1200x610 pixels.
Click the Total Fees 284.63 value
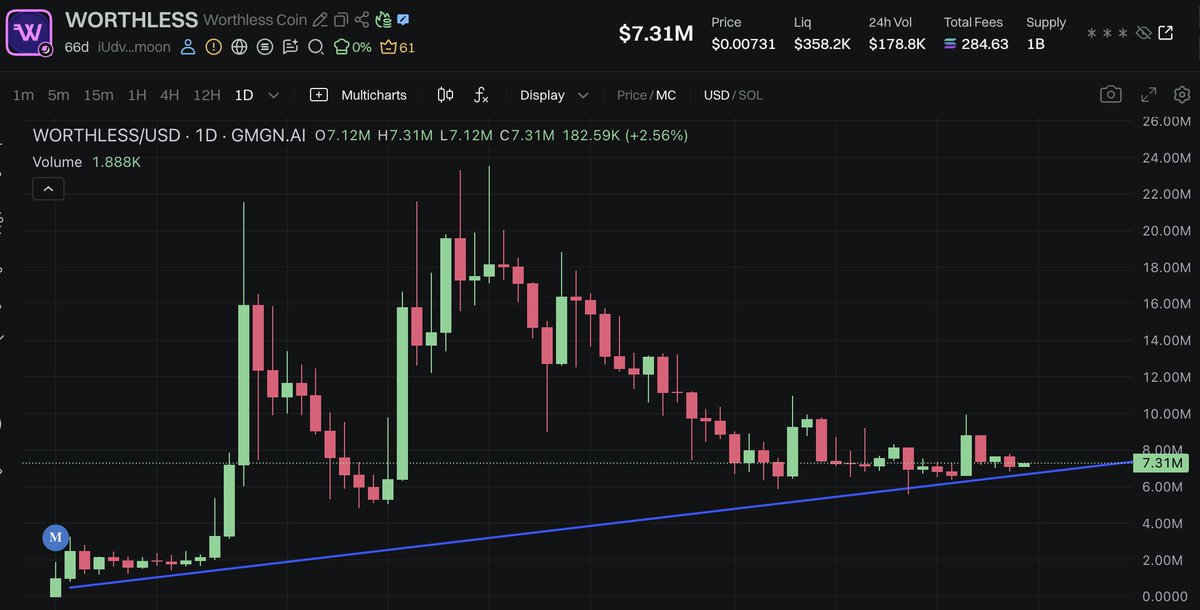[x=976, y=44]
